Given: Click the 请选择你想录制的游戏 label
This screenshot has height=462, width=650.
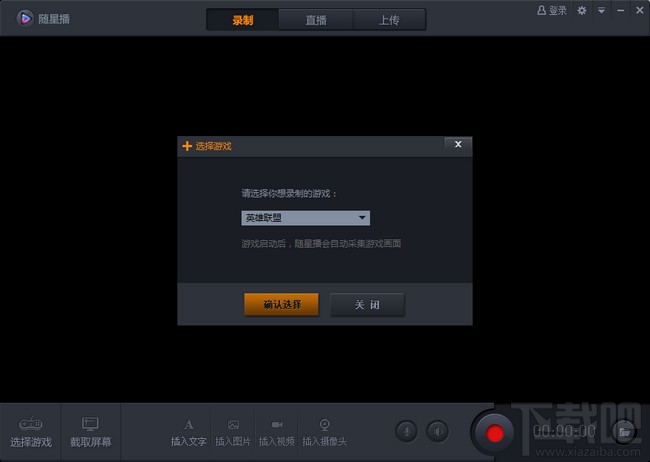Looking at the screenshot, I should (x=289, y=193).
